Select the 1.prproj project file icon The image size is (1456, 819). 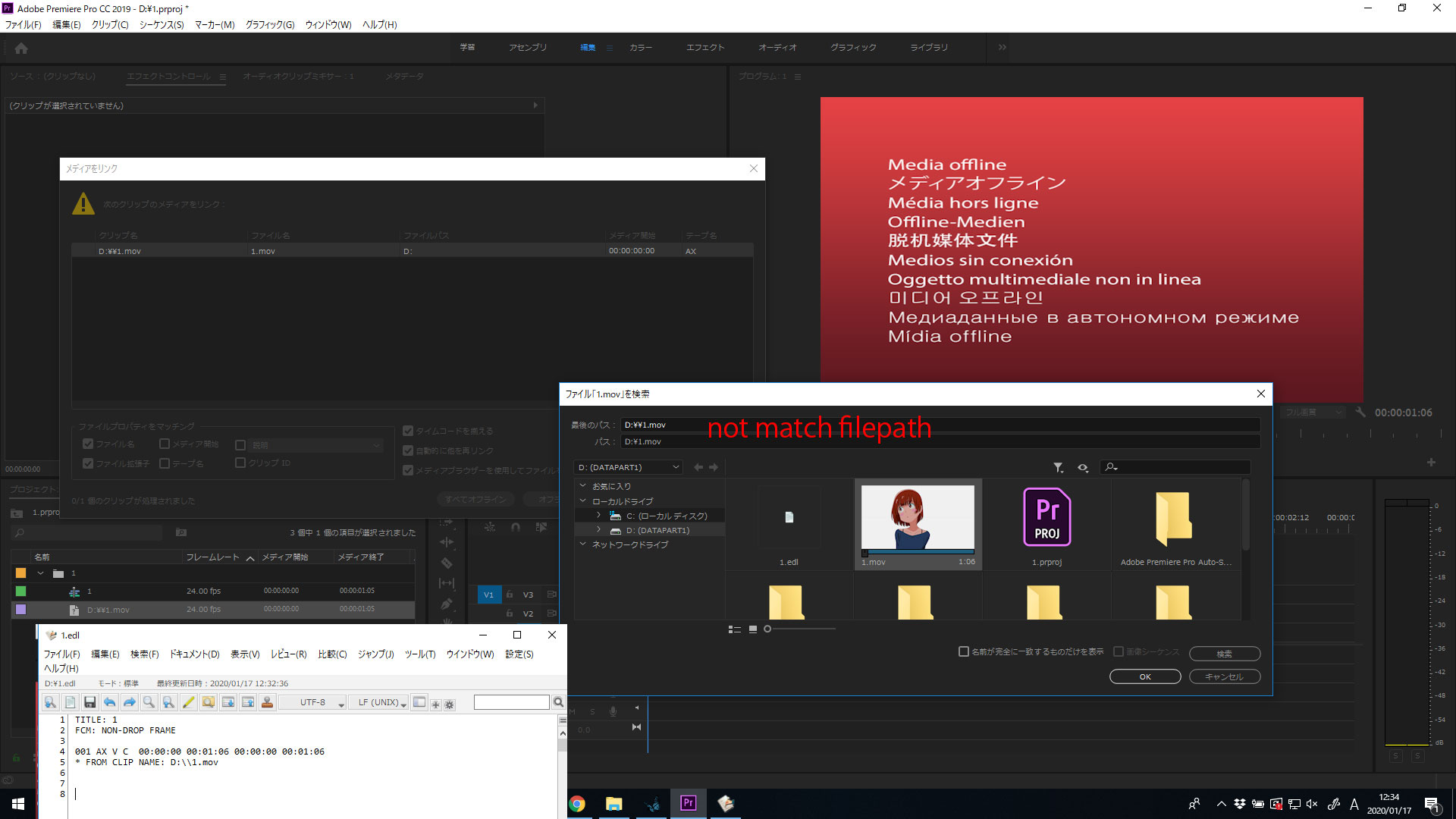pos(1047,517)
